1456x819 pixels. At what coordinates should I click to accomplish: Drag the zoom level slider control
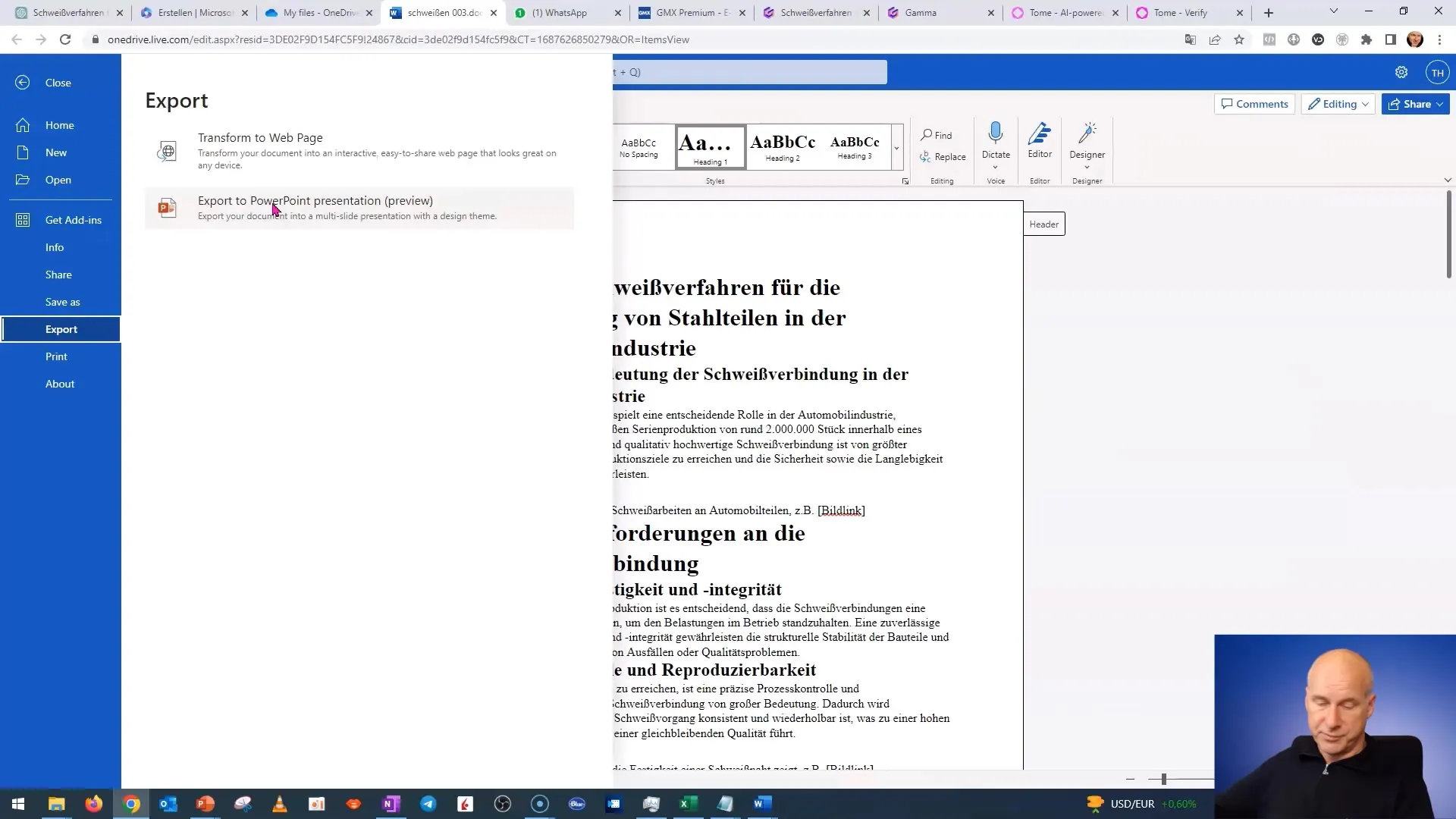(1164, 780)
